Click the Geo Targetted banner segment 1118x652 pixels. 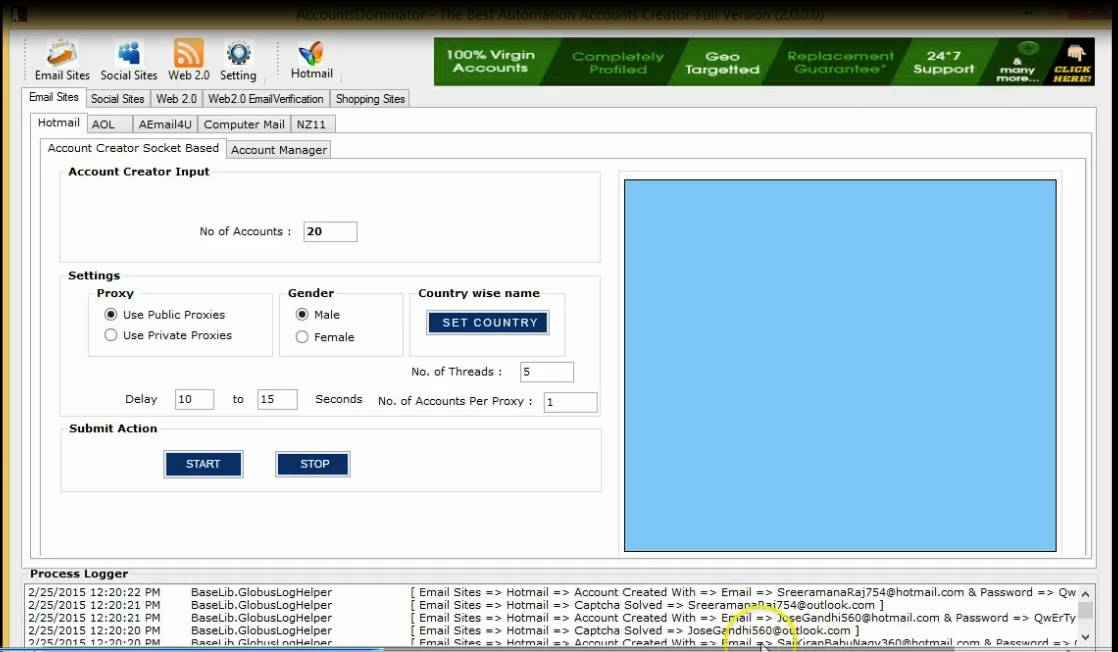click(x=722, y=62)
